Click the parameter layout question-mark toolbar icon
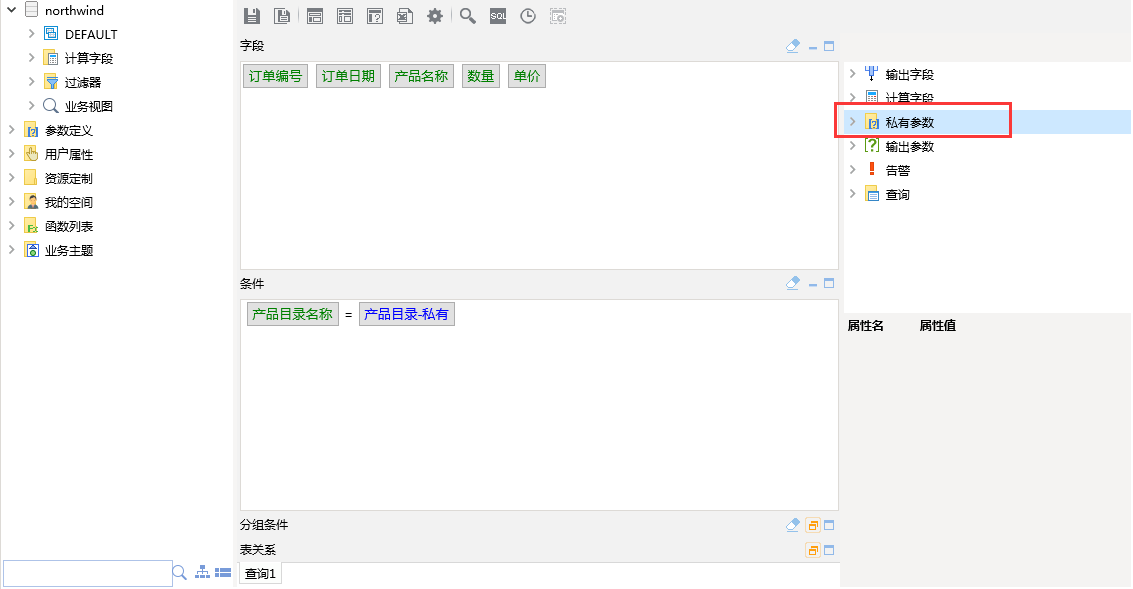The image size is (1133, 589). tap(375, 16)
